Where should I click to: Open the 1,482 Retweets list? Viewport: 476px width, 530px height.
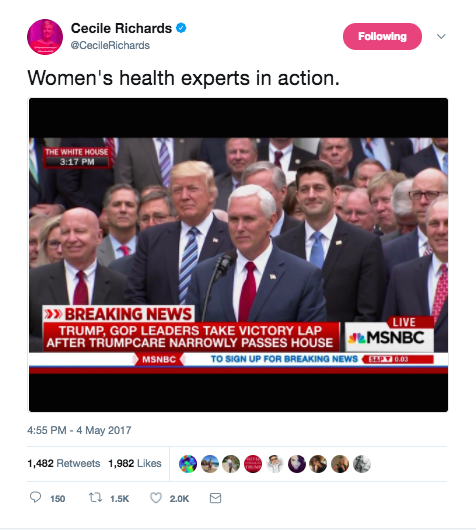[64, 463]
